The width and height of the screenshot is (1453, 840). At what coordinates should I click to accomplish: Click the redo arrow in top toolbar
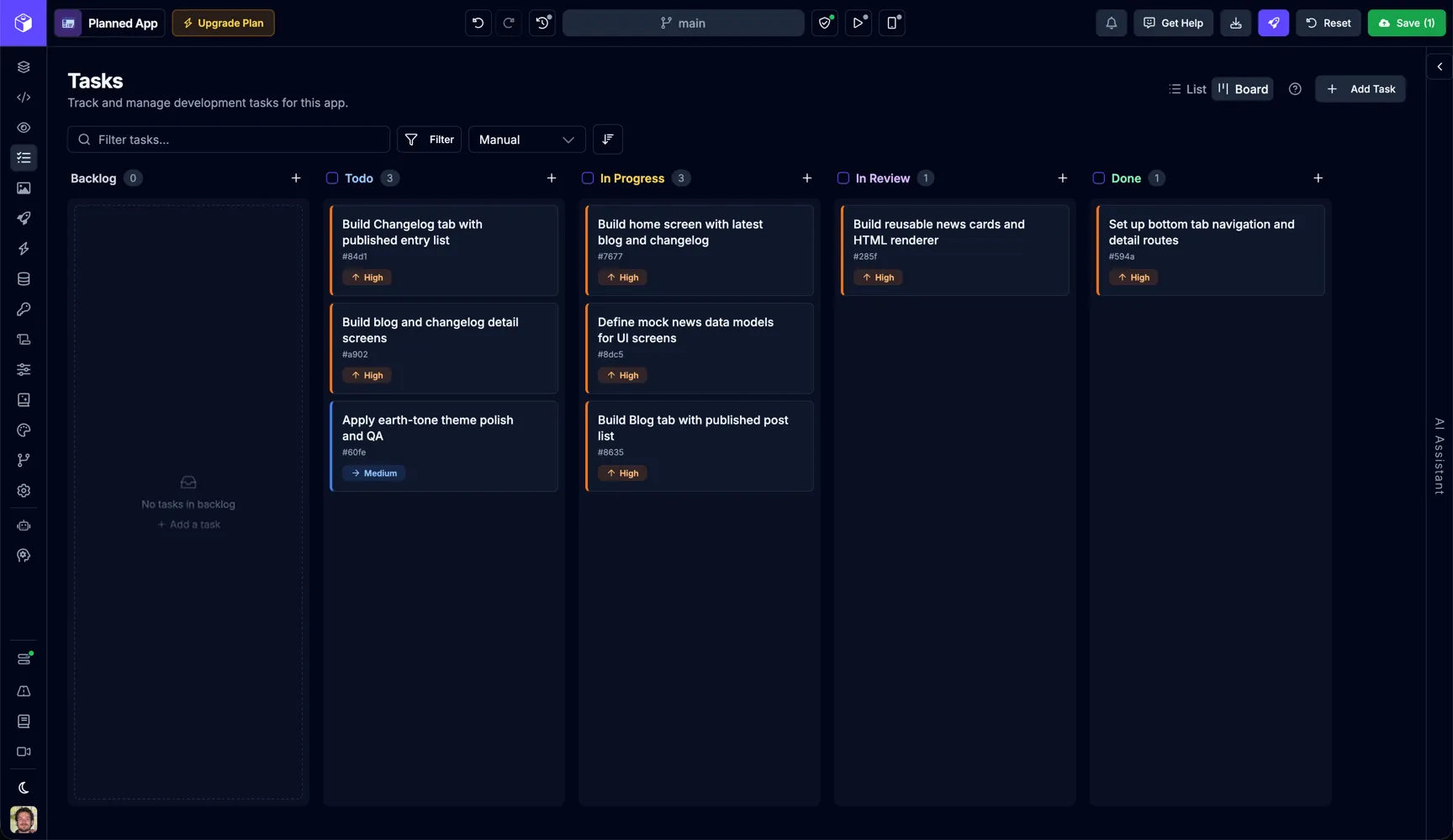tap(509, 23)
